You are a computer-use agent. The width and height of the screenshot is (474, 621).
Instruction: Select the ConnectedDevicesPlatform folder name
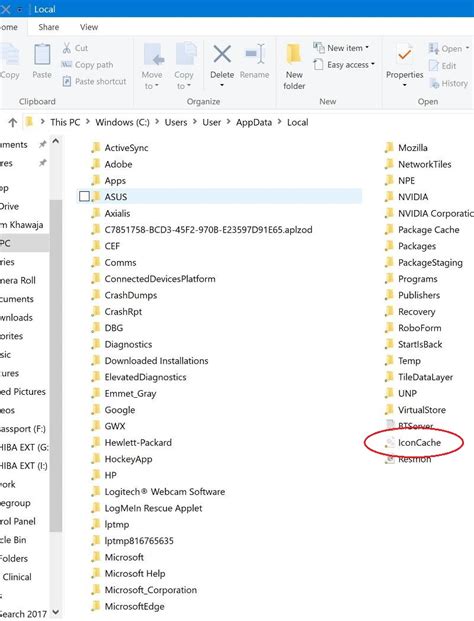pyautogui.click(x=160, y=279)
